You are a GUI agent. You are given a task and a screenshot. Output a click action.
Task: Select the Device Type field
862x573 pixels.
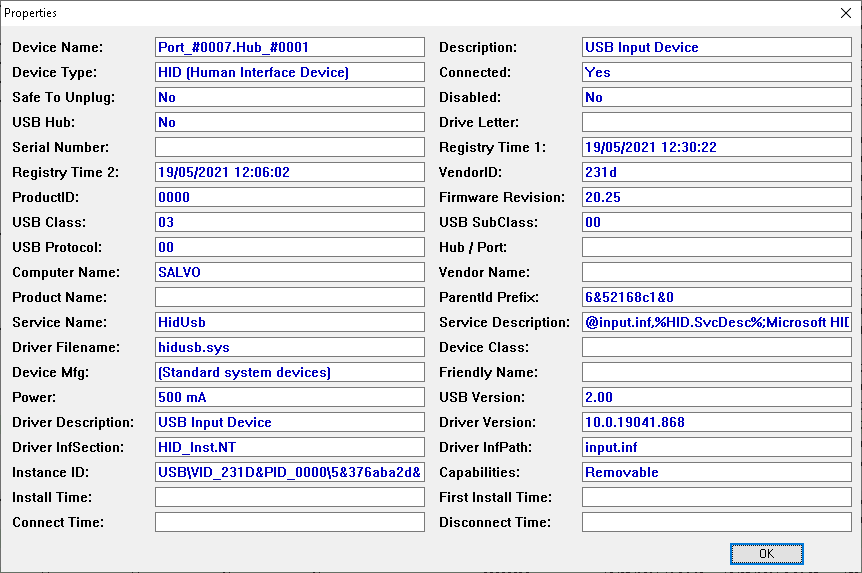click(290, 72)
